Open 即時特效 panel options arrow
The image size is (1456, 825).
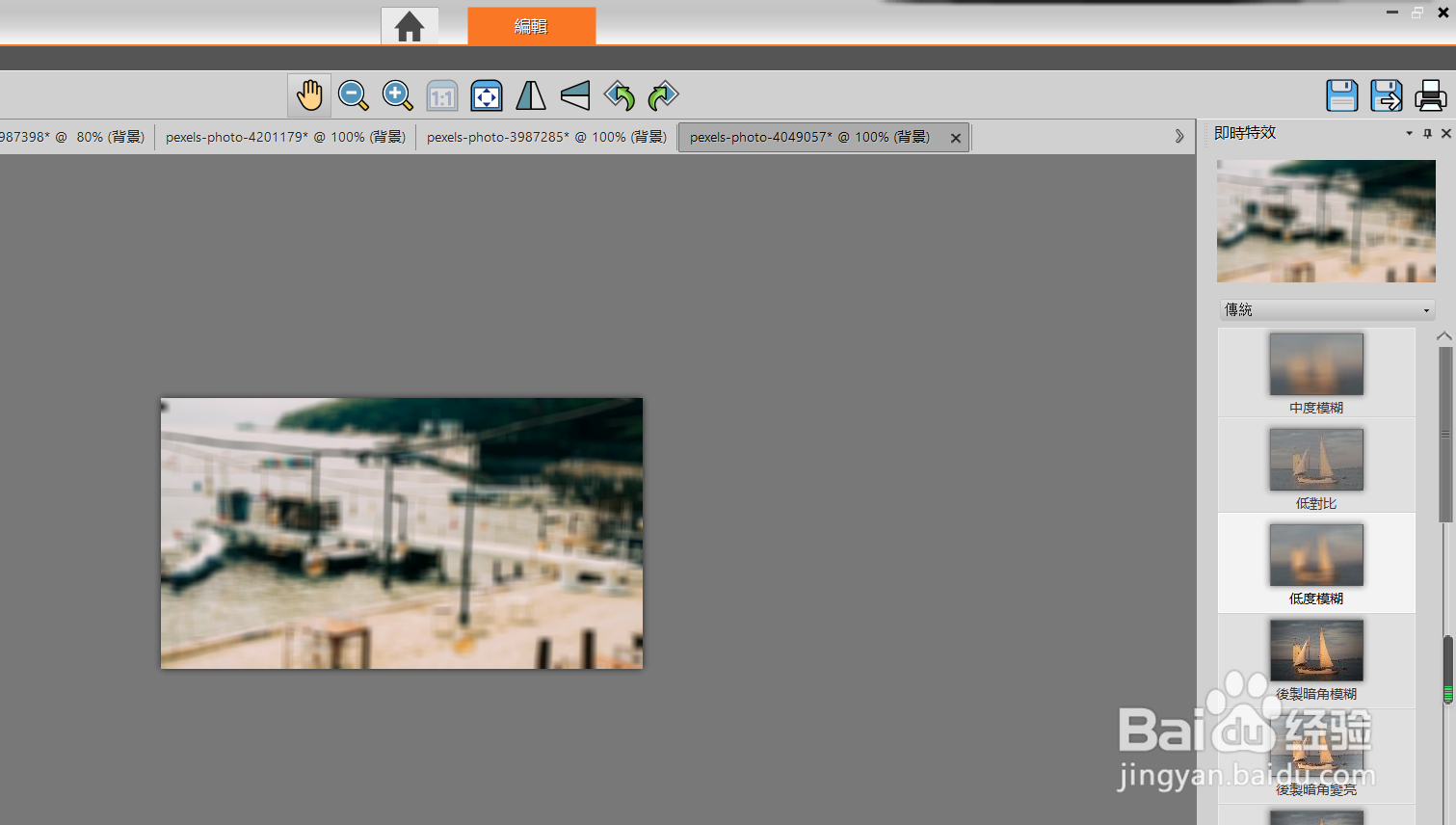(1409, 134)
